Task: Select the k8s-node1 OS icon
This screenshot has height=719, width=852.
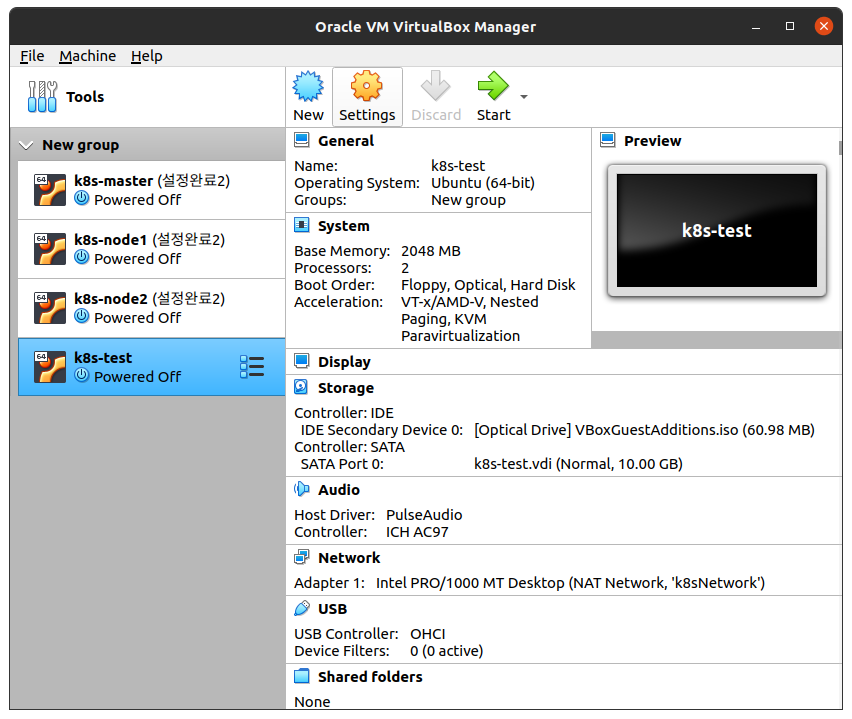Action: (x=50, y=249)
